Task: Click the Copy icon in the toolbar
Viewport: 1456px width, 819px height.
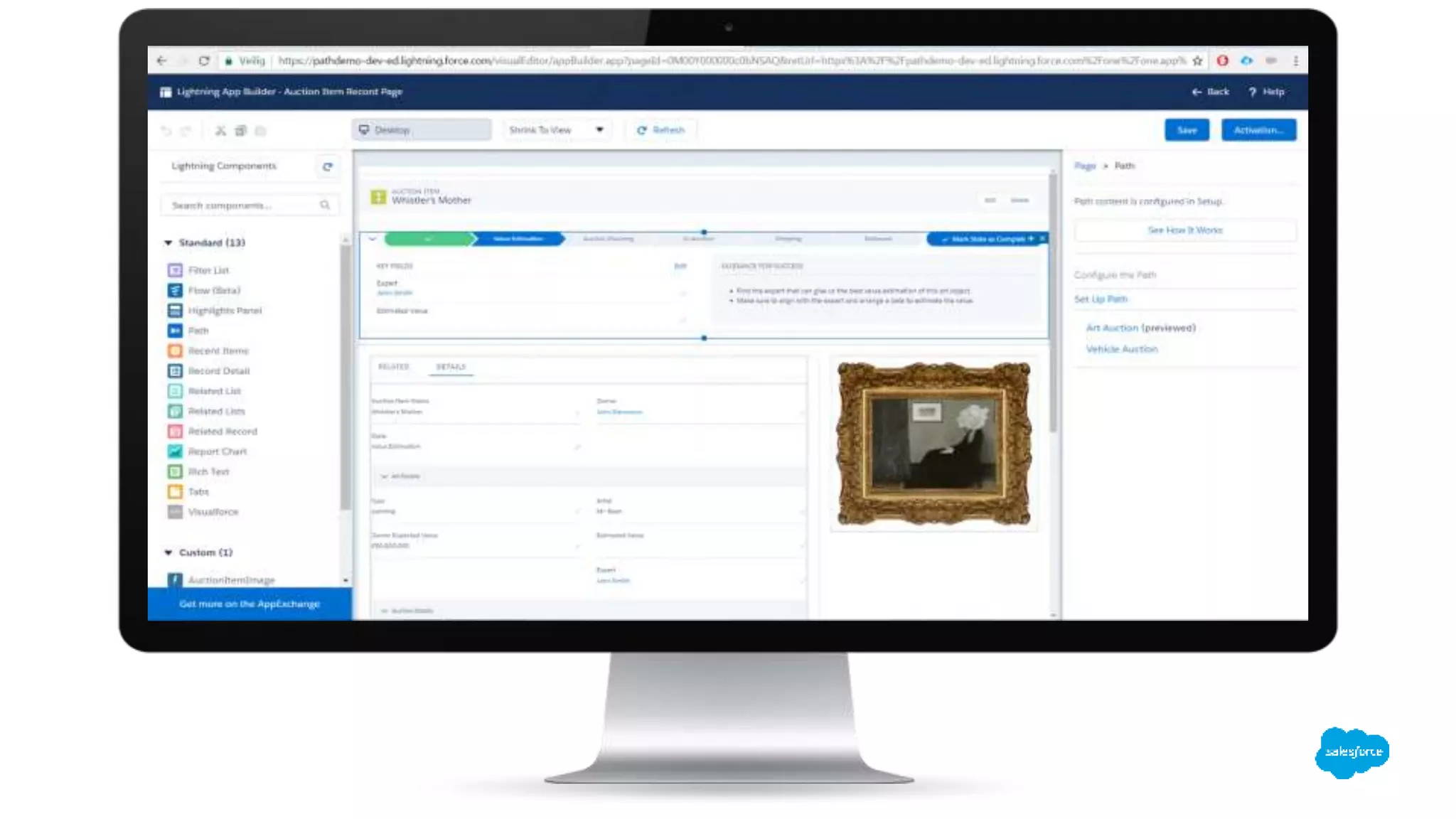Action: point(240,131)
